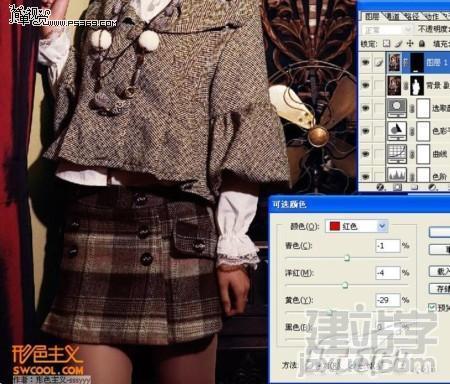
Task: Click the lock image pixels brush icon
Action: (x=399, y=43)
